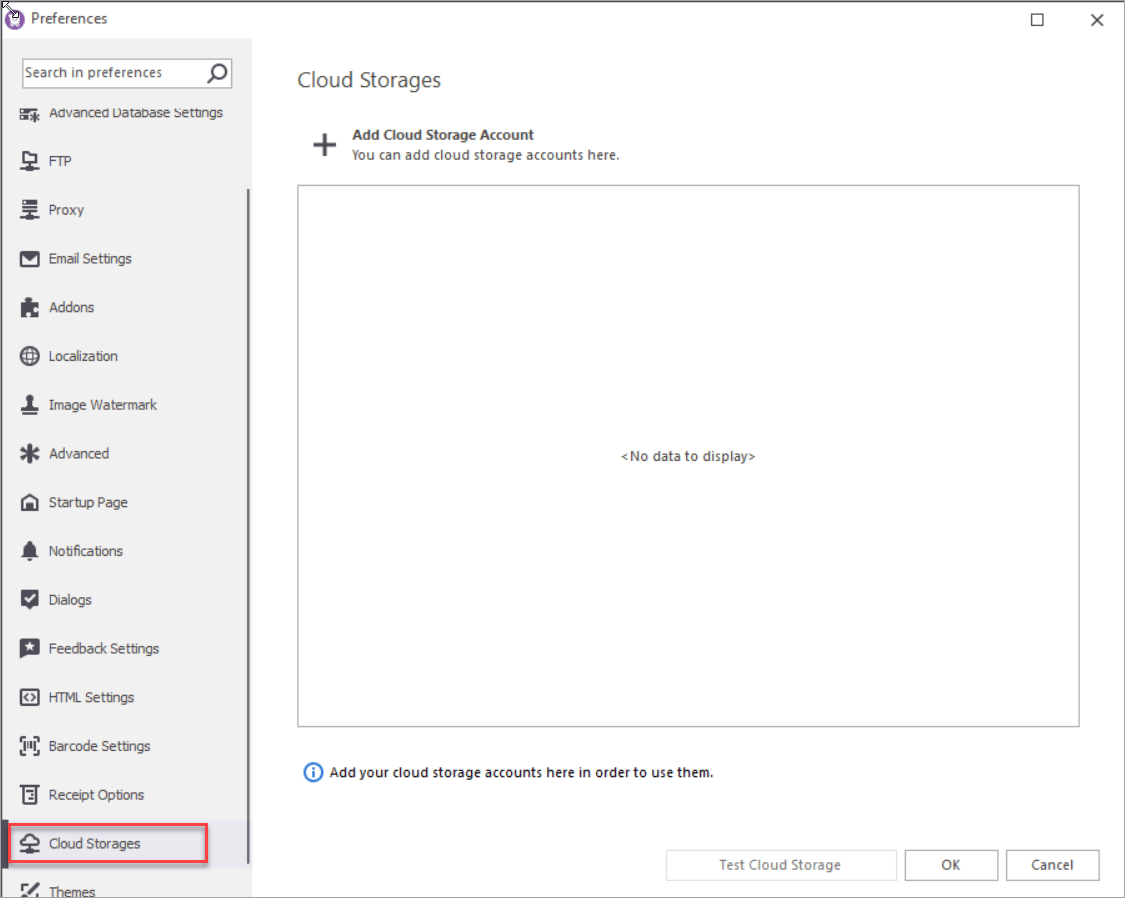Click the sidebar vertical scrollbar

coord(248,526)
